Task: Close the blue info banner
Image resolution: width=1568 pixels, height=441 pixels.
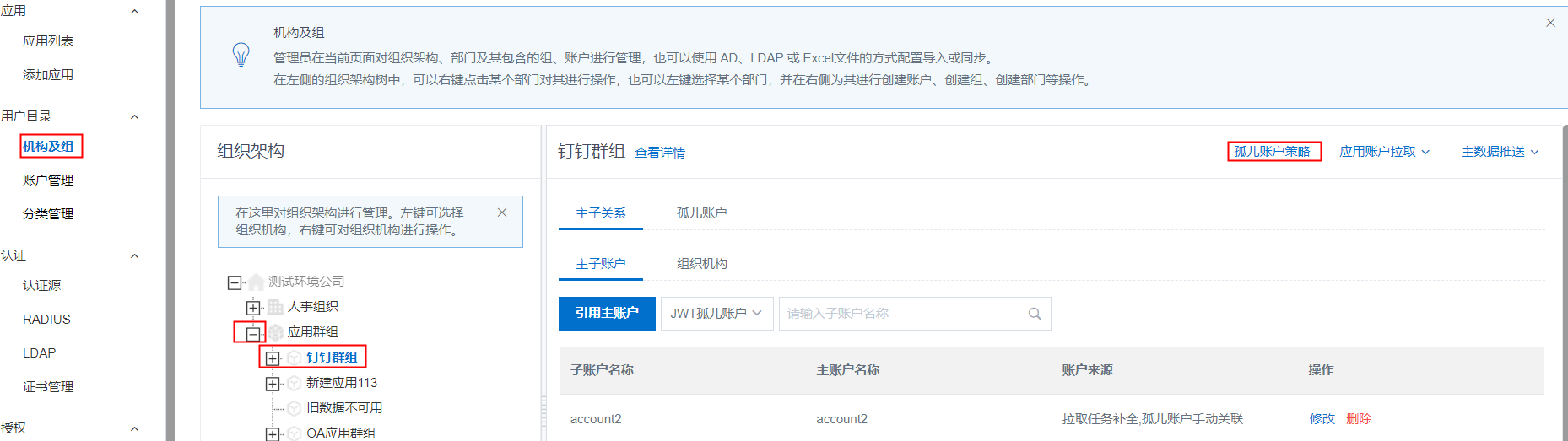Action: (x=1549, y=23)
